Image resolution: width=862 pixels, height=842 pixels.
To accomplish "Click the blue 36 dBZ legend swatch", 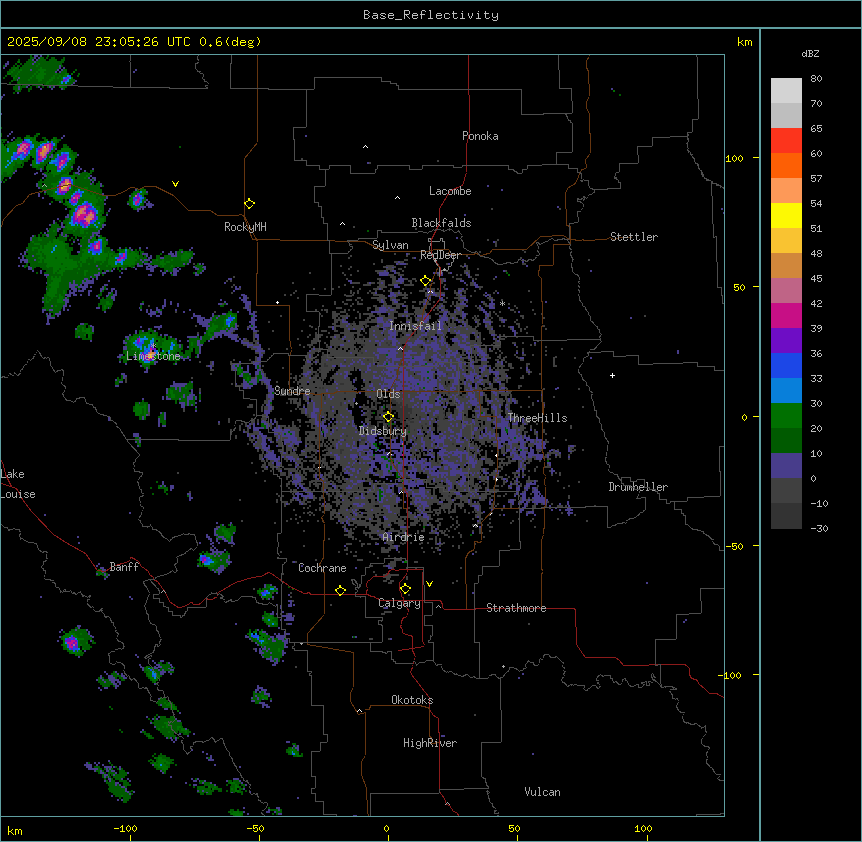I will pos(786,365).
